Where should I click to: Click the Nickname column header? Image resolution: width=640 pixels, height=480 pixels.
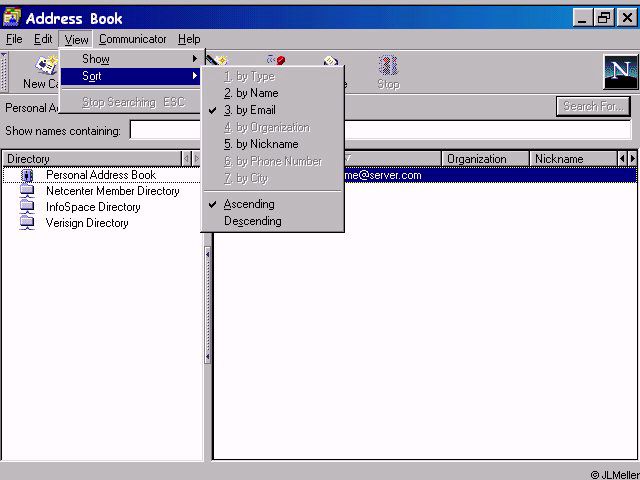click(x=573, y=159)
